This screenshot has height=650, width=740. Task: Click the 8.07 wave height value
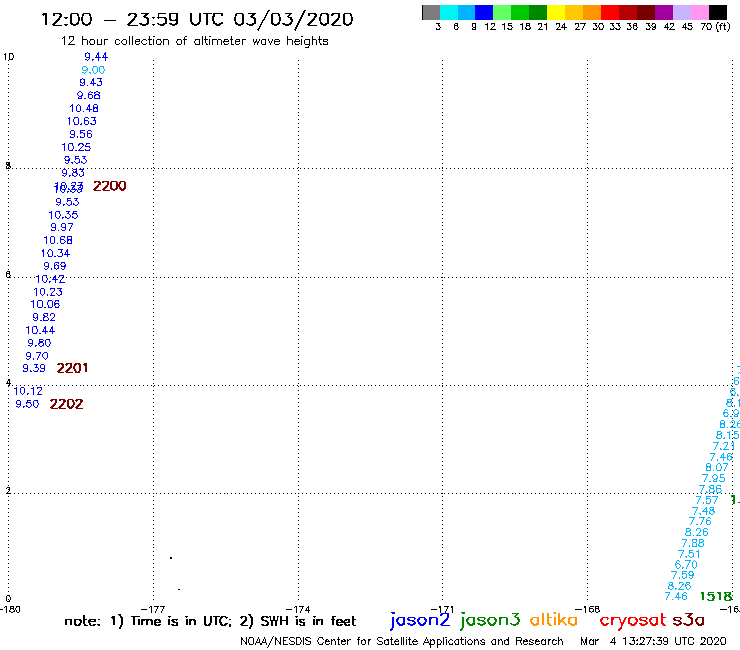pyautogui.click(x=717, y=467)
